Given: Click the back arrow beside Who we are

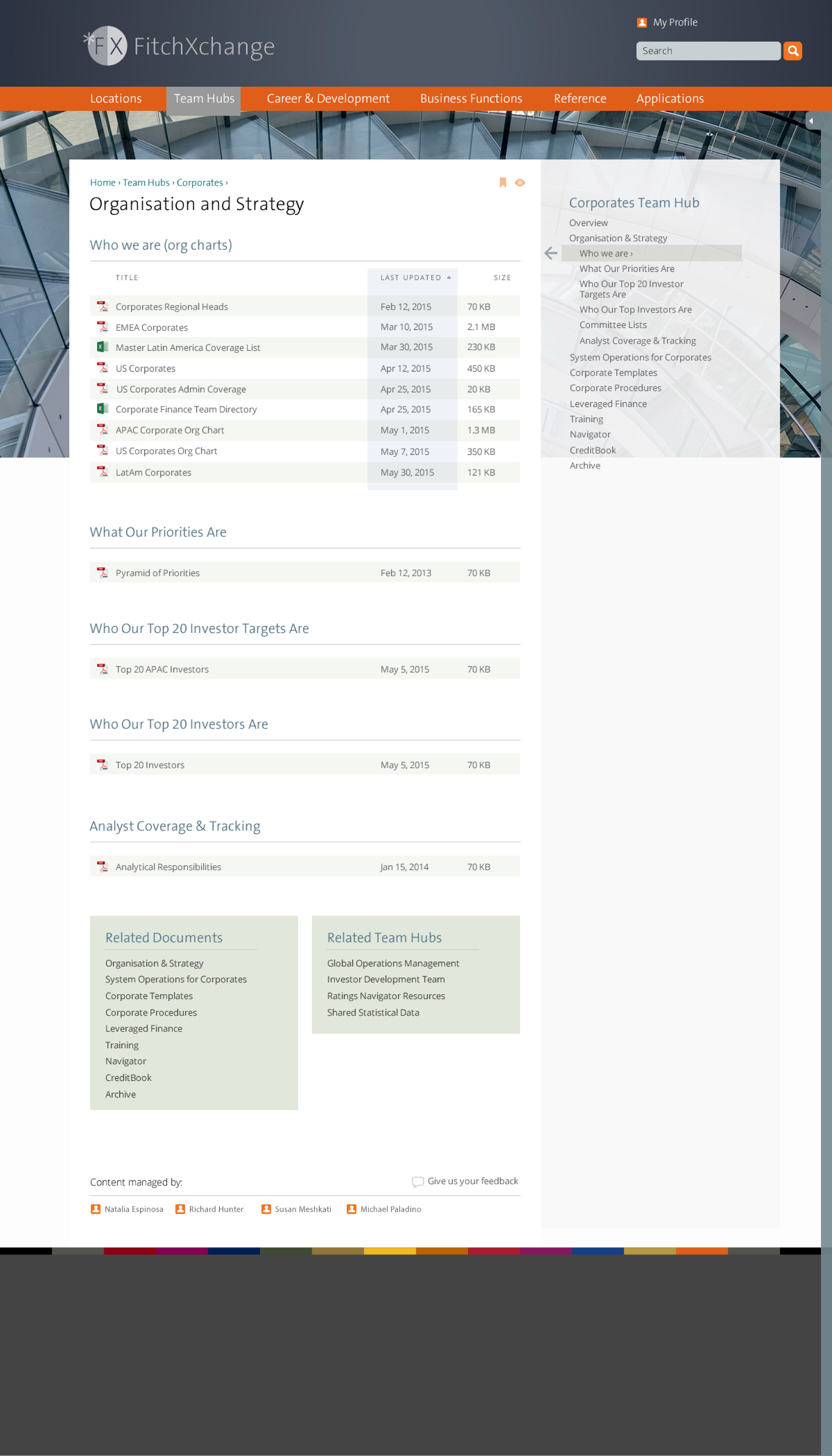Looking at the screenshot, I should (x=551, y=253).
